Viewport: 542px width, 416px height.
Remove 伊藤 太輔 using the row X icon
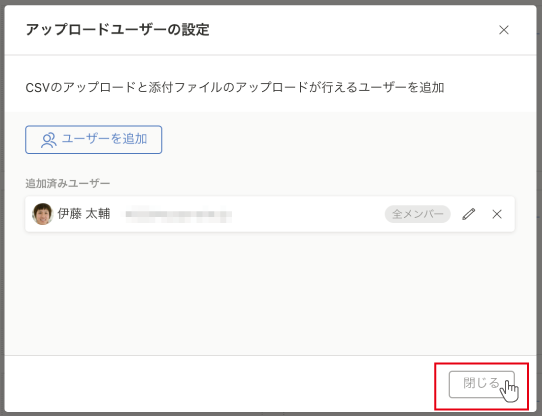(x=497, y=214)
